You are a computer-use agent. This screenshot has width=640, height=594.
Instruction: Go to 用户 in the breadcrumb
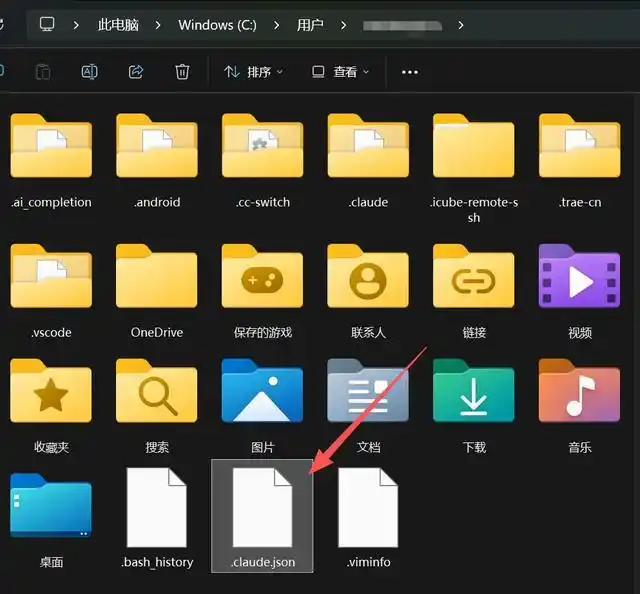tap(310, 25)
